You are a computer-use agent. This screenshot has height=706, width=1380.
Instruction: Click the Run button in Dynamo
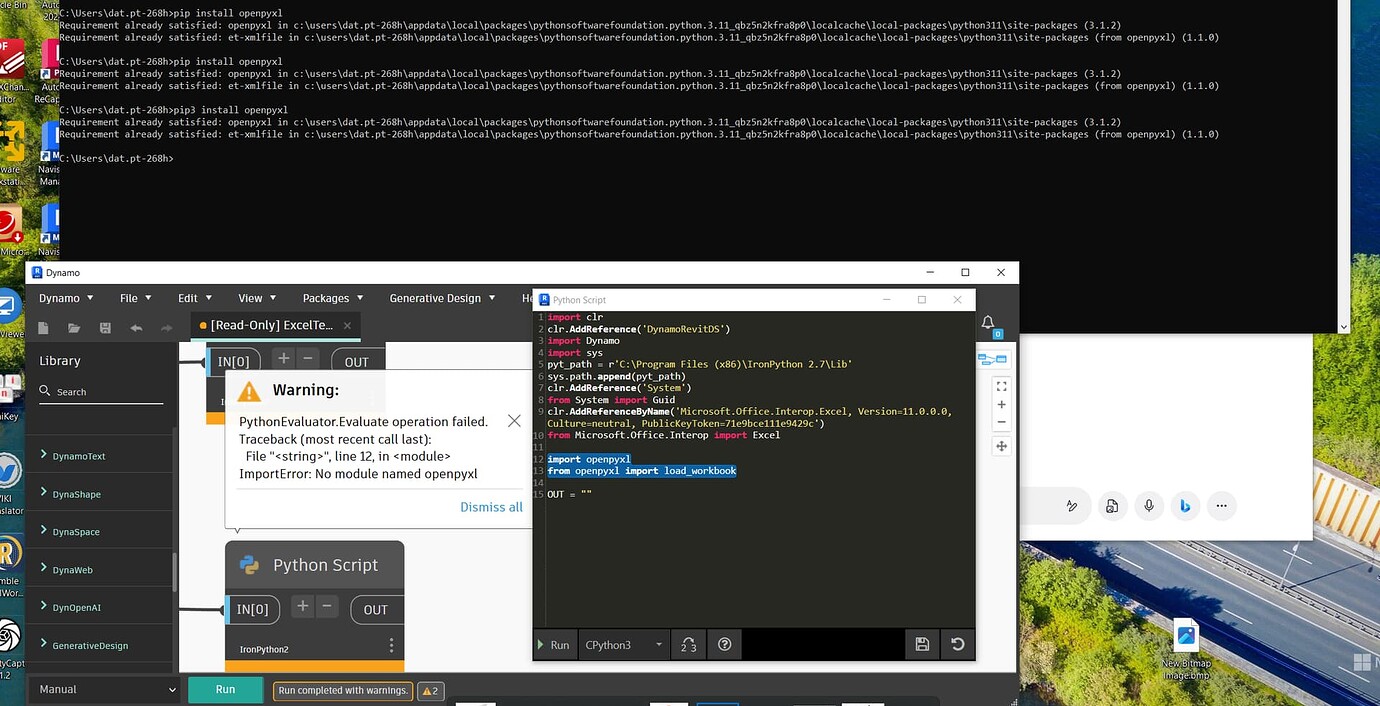point(225,689)
